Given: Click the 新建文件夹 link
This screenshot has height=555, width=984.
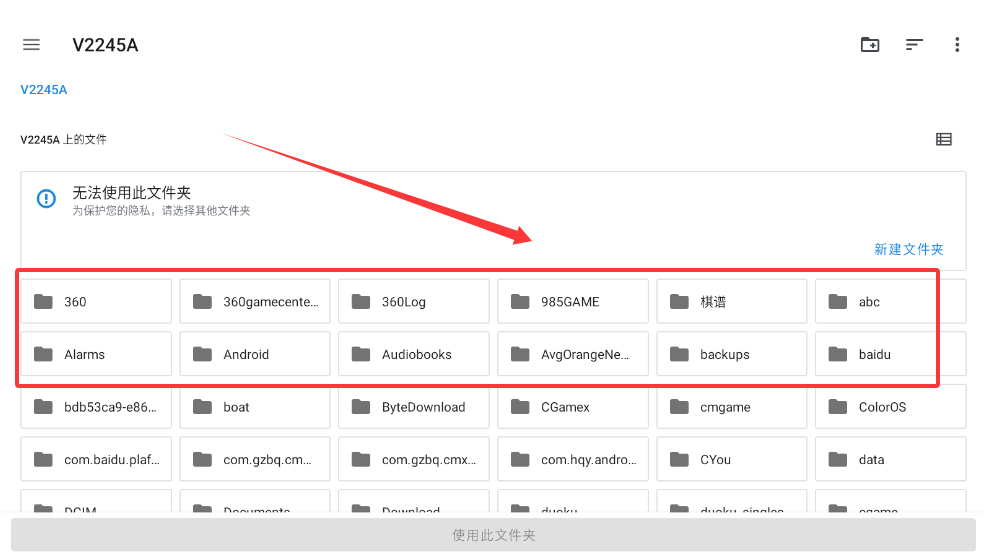Looking at the screenshot, I should click(908, 250).
